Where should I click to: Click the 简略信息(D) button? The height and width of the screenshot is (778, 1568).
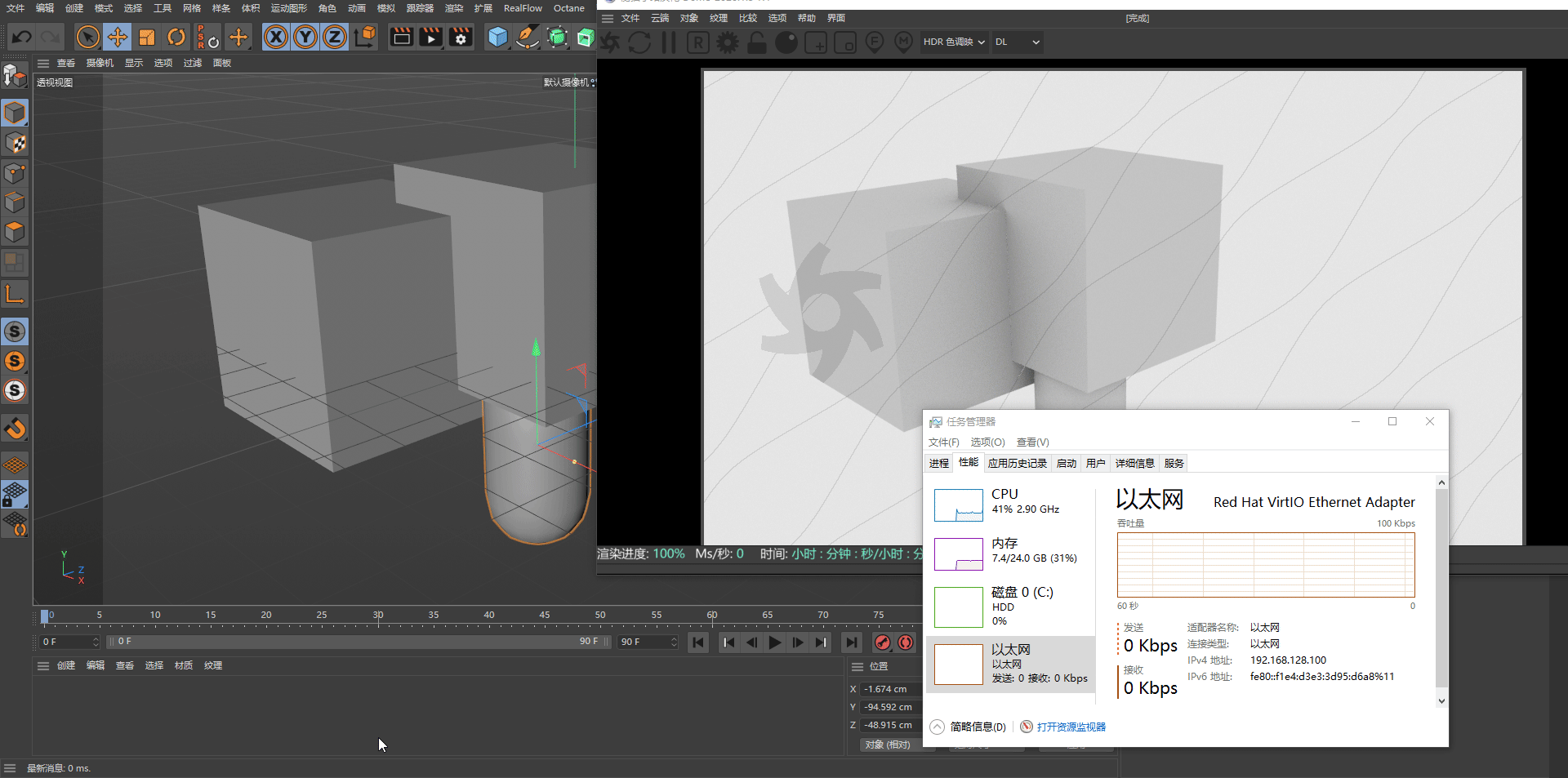coord(978,727)
